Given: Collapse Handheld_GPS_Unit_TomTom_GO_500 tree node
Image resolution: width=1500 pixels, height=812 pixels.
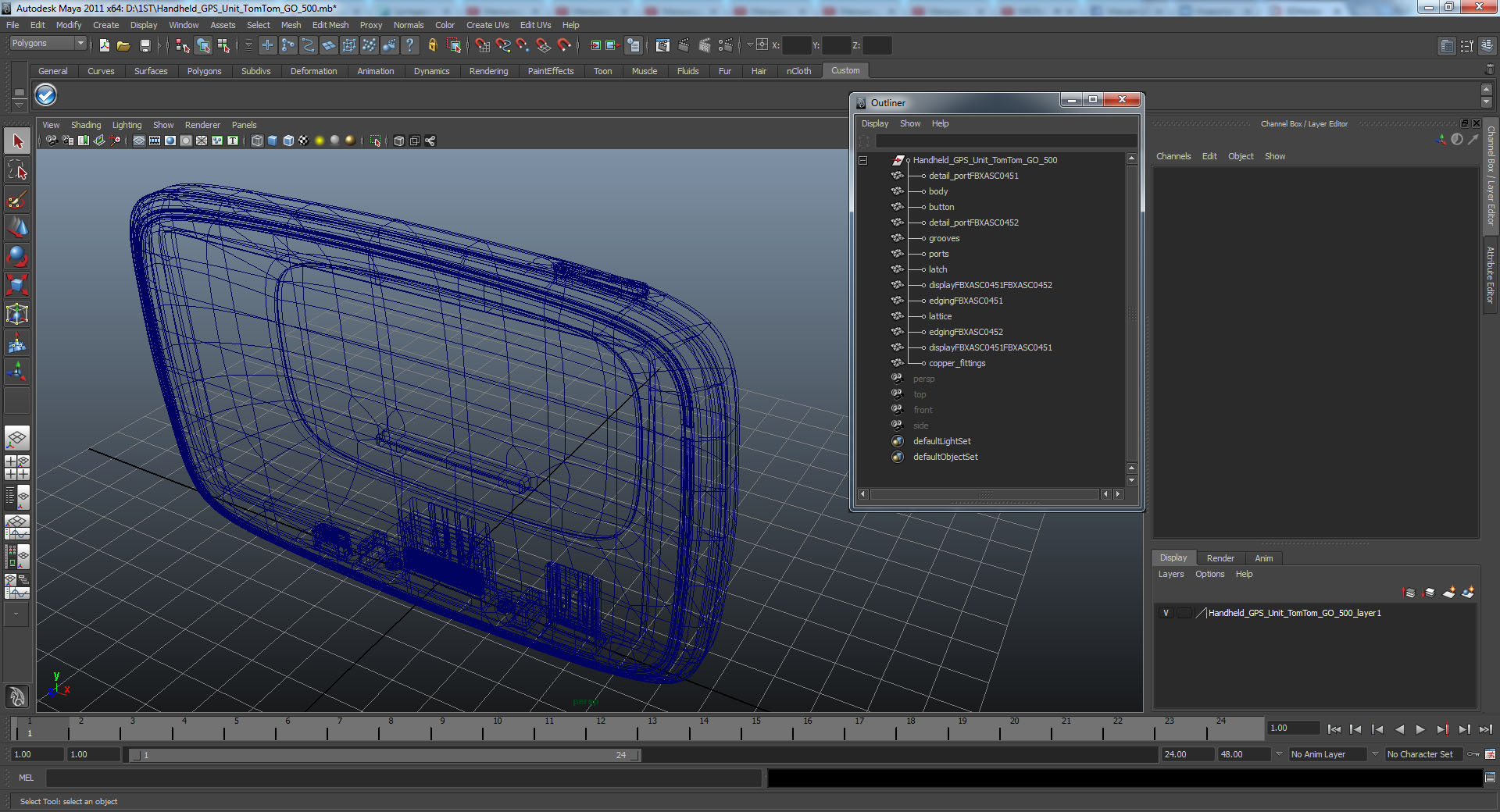Looking at the screenshot, I should tap(863, 160).
